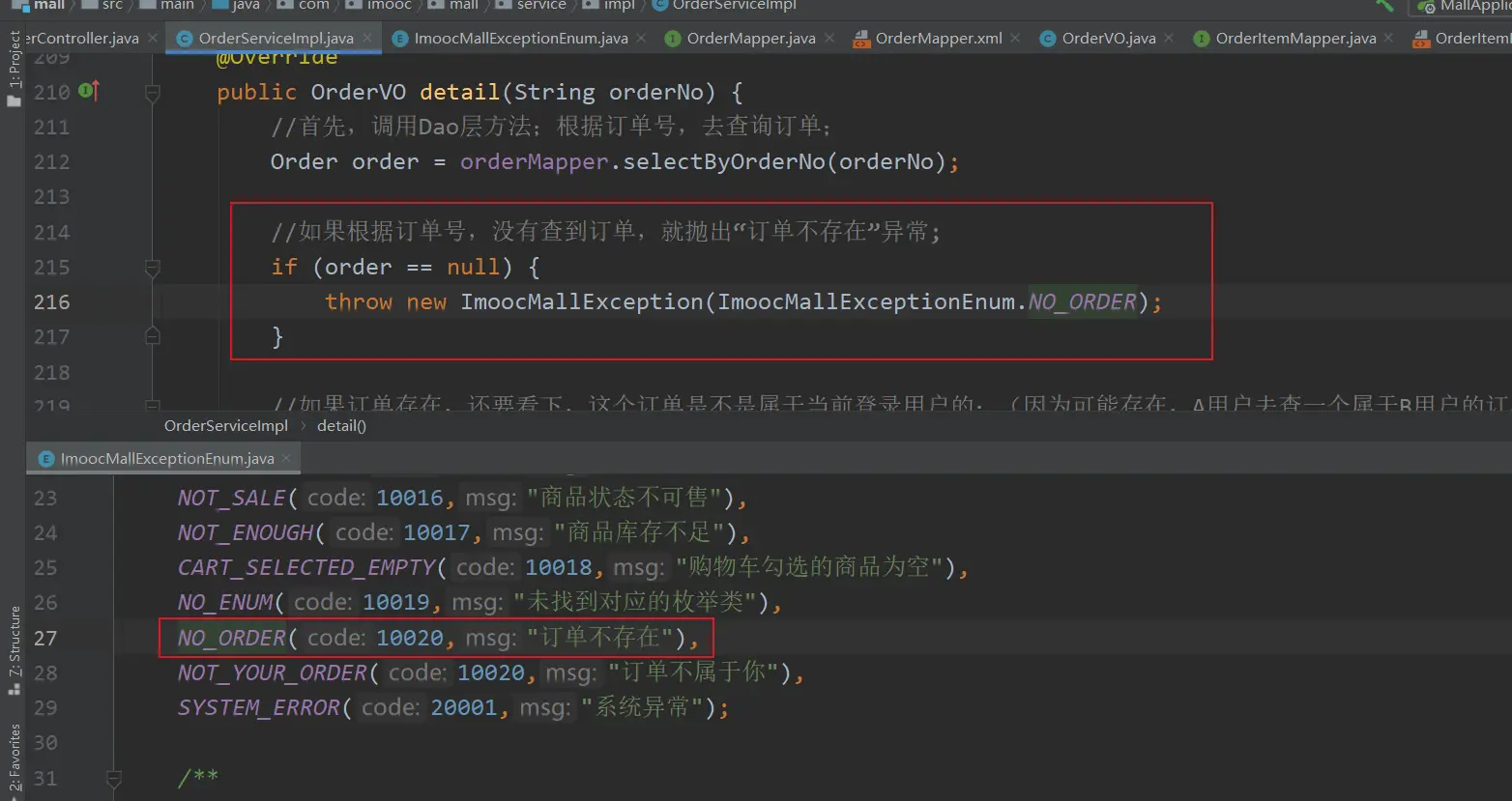Switch to the ImoocMallExceptionEnum.java top tab
Viewport: 1512px width, 801px height.
[x=520, y=39]
